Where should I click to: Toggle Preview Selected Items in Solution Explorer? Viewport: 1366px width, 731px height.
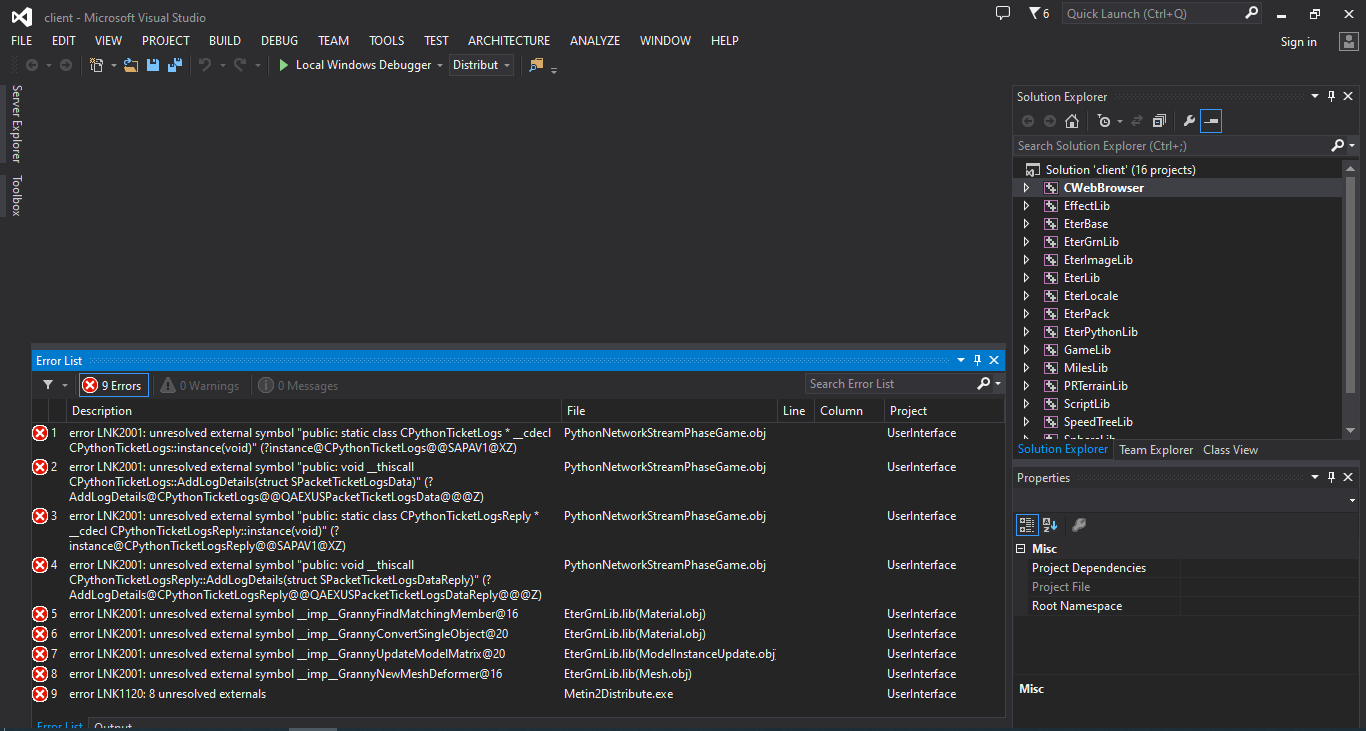[x=1211, y=121]
